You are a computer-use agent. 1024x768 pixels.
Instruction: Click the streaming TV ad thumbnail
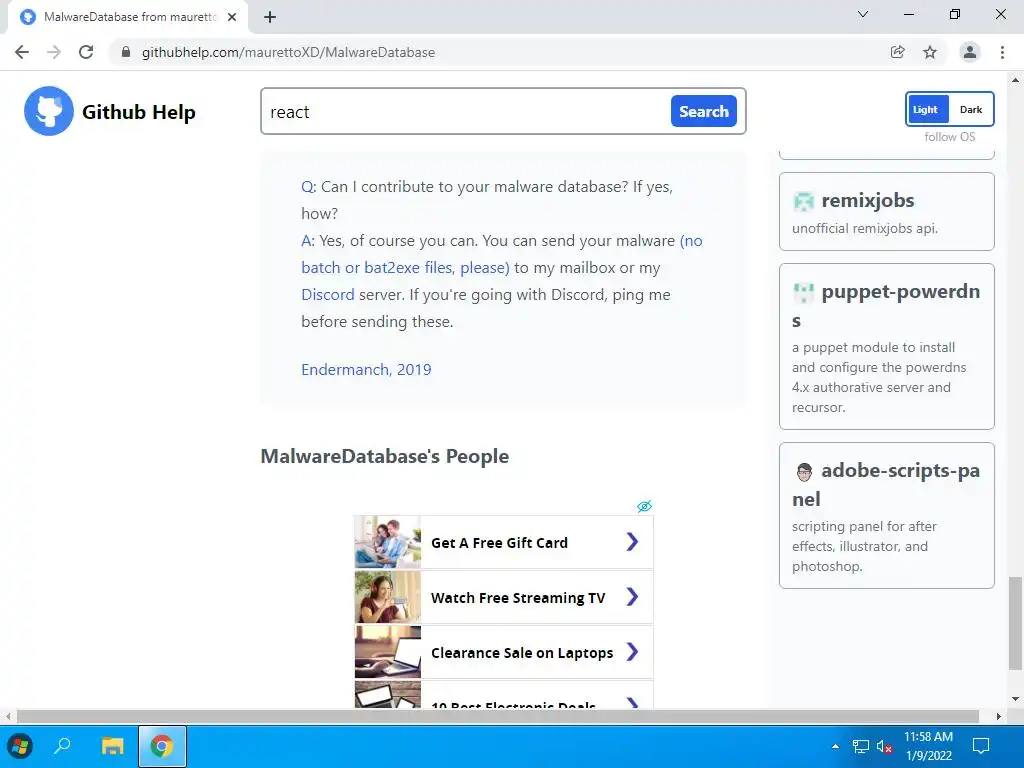click(388, 597)
